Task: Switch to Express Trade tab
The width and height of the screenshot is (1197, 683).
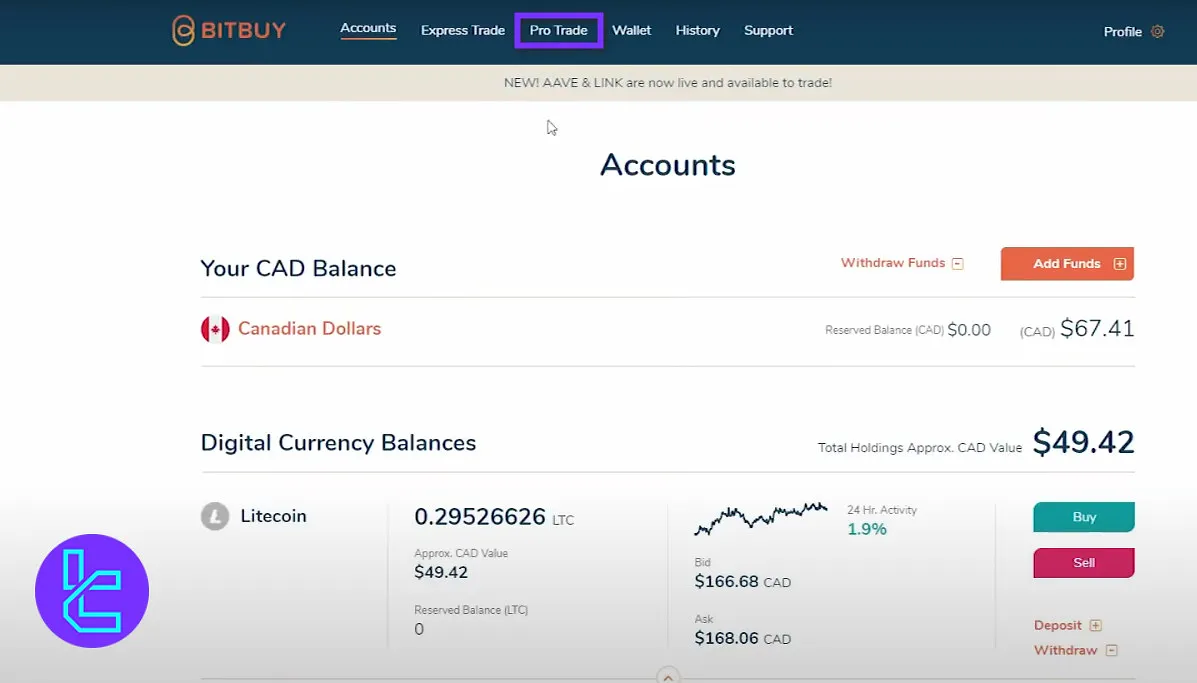Action: pos(462,30)
